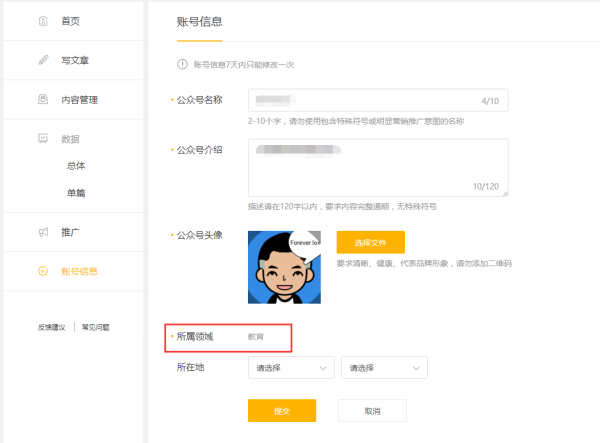Open the 总体 data submenu

76,166
